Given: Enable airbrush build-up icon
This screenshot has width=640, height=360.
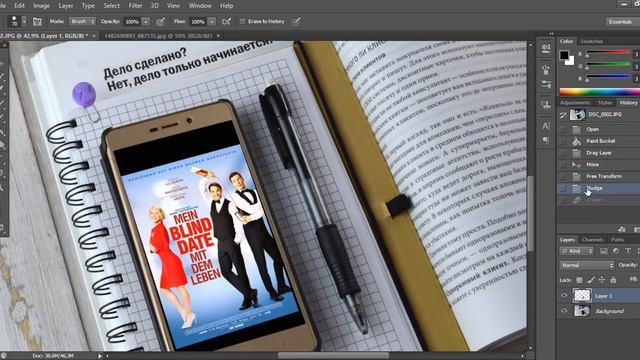Looking at the screenshot, I should pyautogui.click(x=226, y=22).
